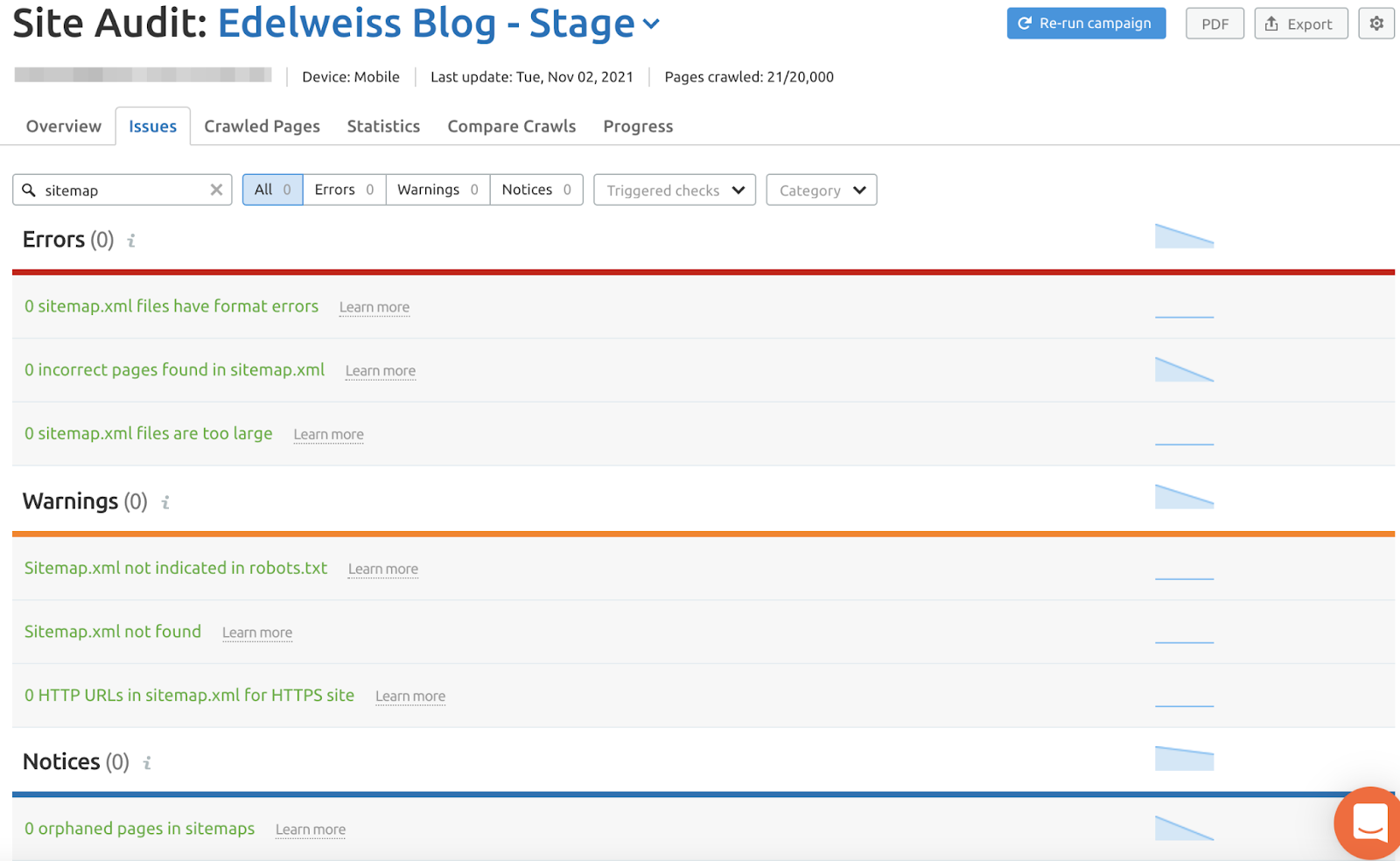Click the Re-run campaign button
1400x861 pixels.
pos(1086,24)
